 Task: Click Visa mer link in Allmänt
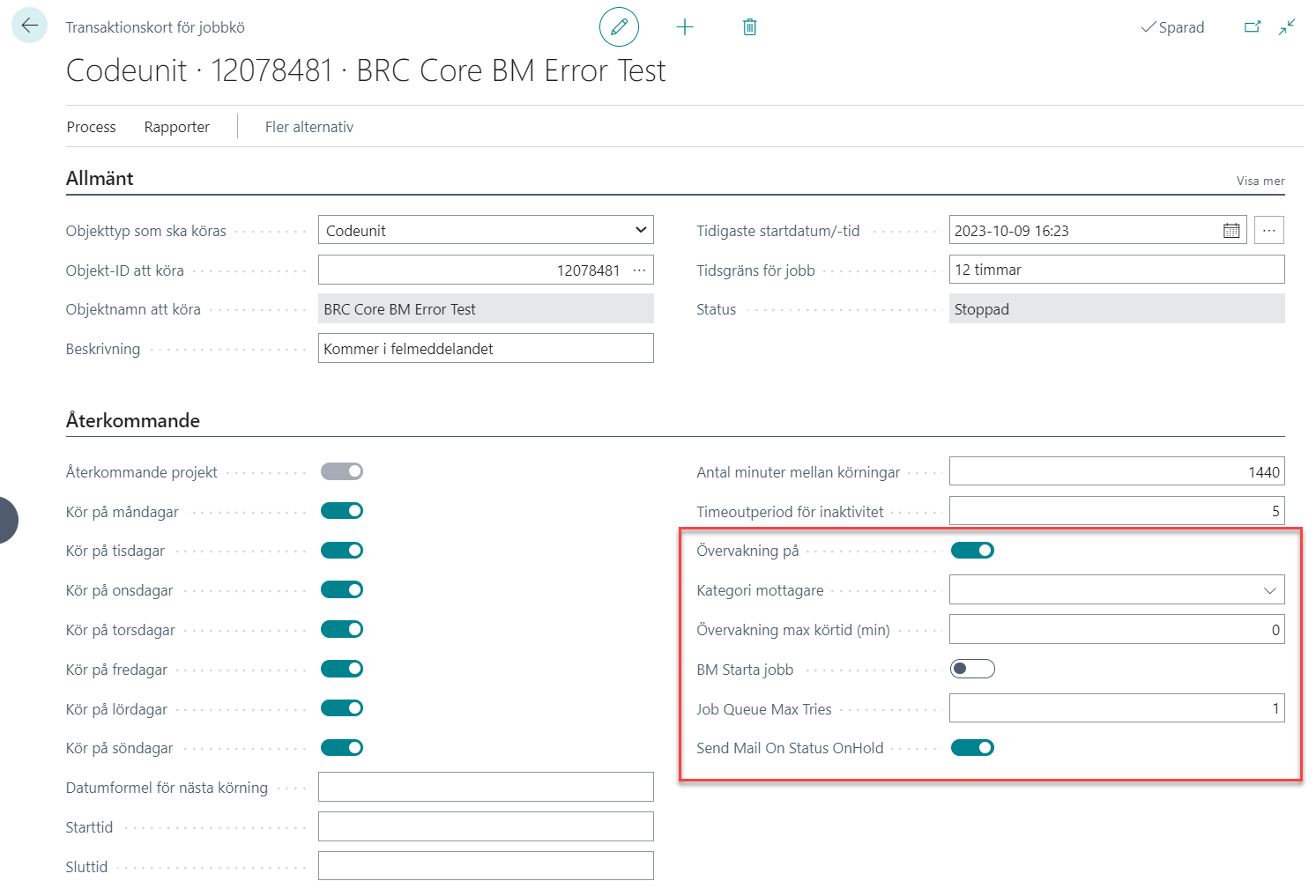pyautogui.click(x=1260, y=181)
